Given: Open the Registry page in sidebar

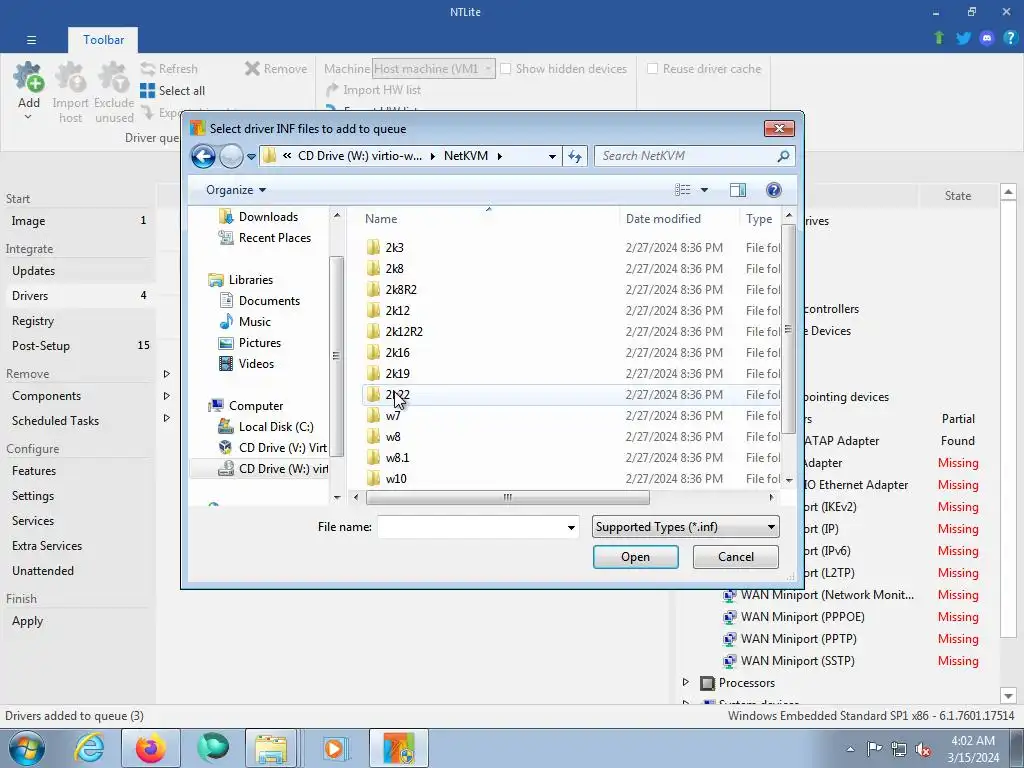Looking at the screenshot, I should point(33,321).
